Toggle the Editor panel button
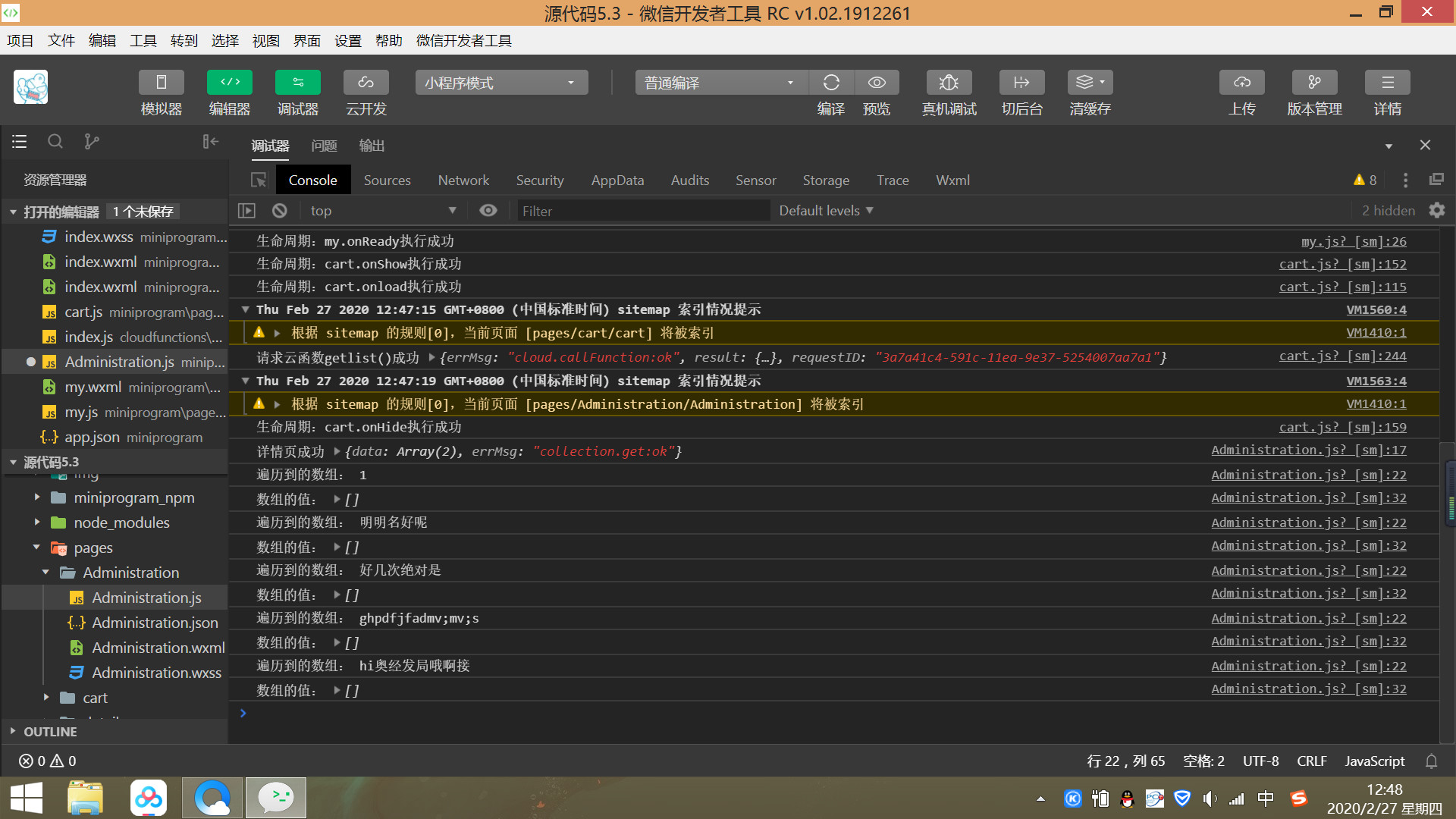This screenshot has width=1456, height=819. point(229,83)
